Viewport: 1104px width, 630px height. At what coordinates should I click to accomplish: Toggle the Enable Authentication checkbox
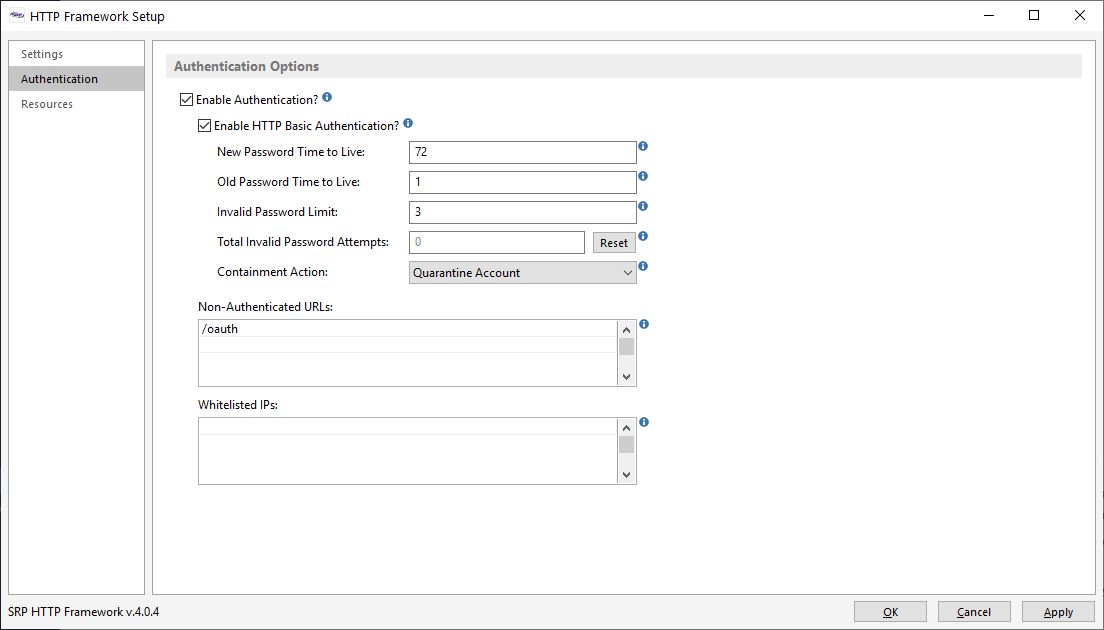pos(186,100)
